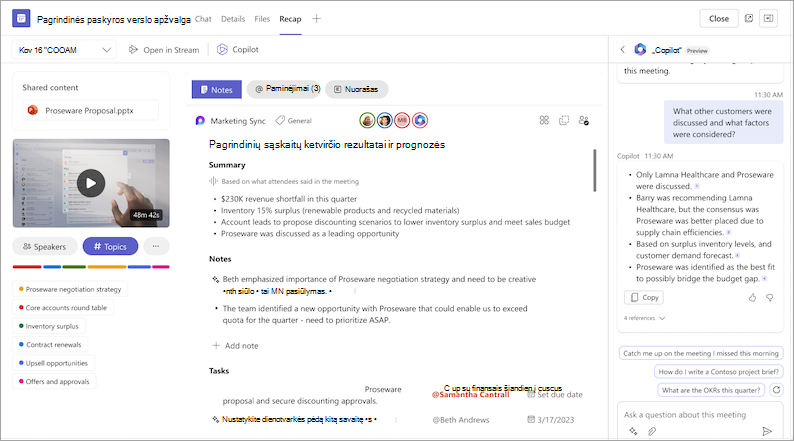
Task: Click the copy component icon in notes header
Action: pos(564,120)
